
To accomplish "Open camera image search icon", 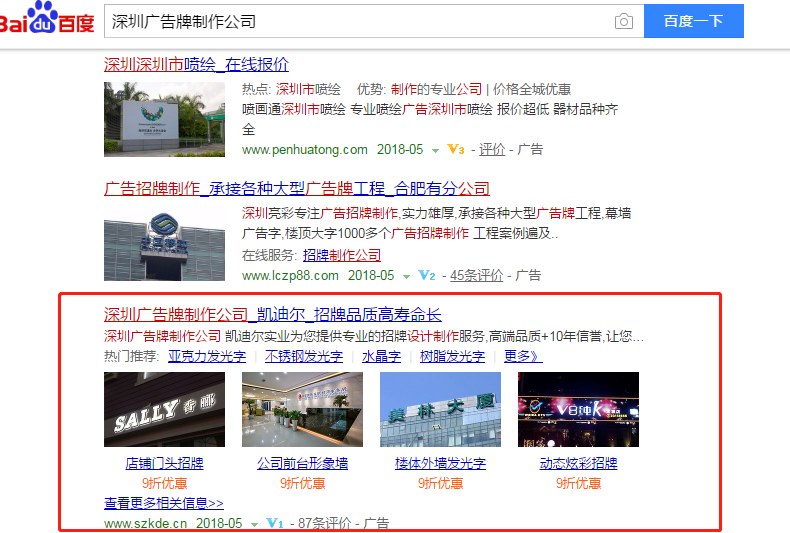I will click(624, 21).
